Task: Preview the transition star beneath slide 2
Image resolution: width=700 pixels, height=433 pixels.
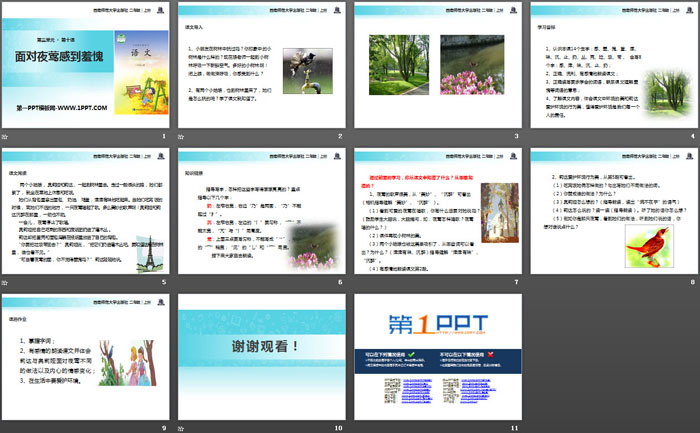Action: click(x=182, y=136)
